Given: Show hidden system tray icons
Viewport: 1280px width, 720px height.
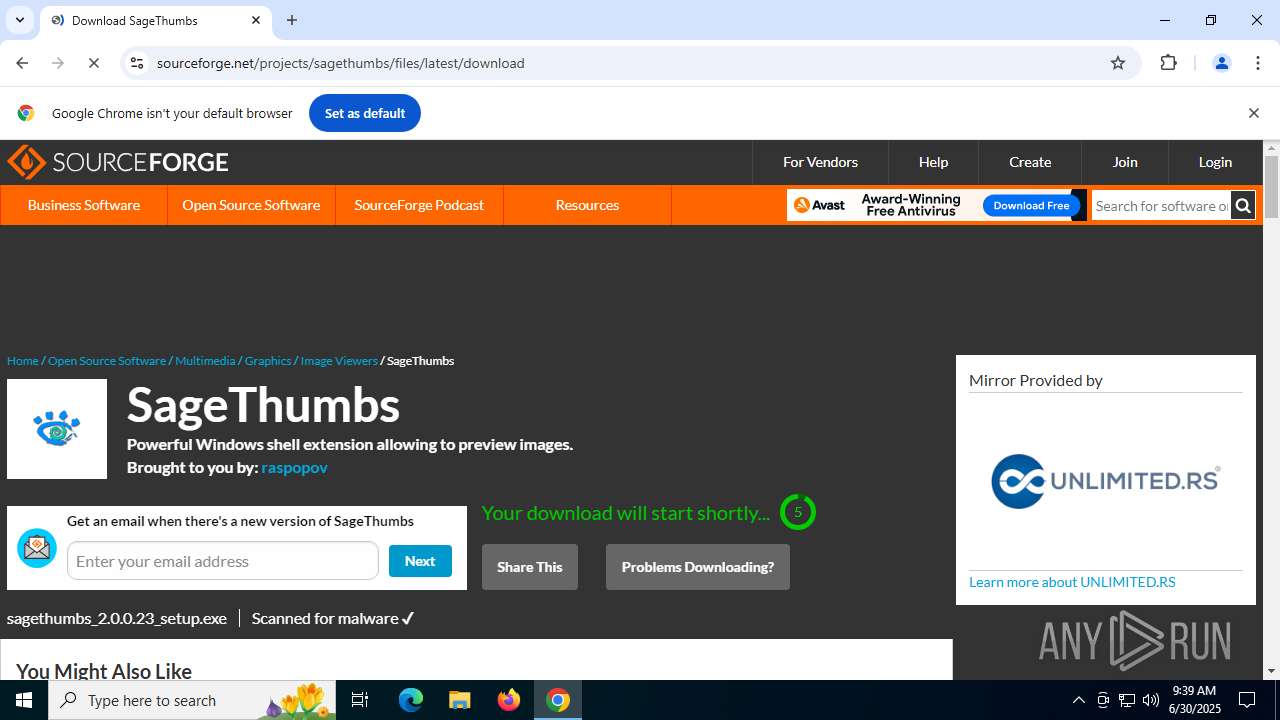Looking at the screenshot, I should (1078, 700).
